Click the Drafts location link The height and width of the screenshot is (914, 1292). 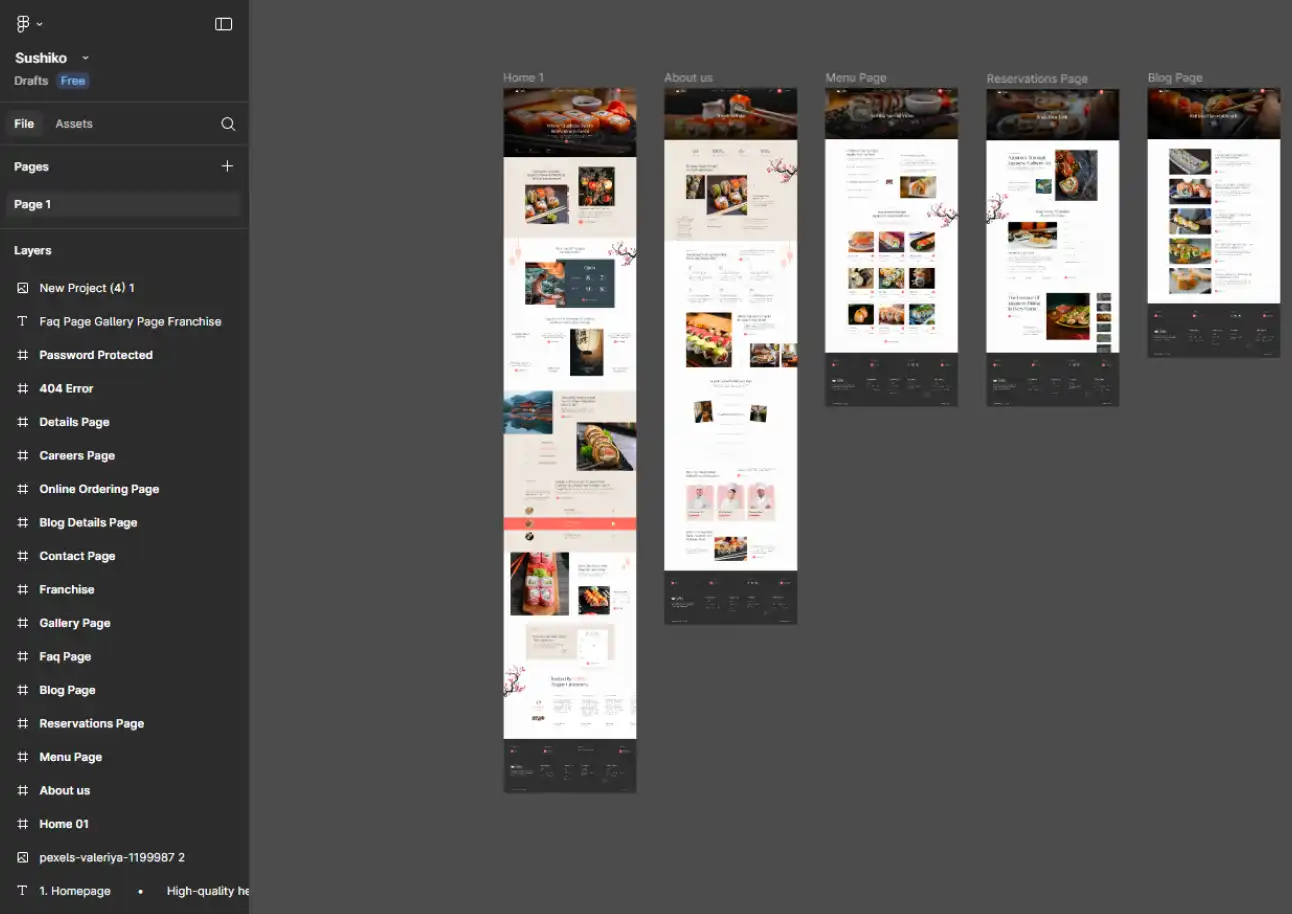[x=31, y=81]
